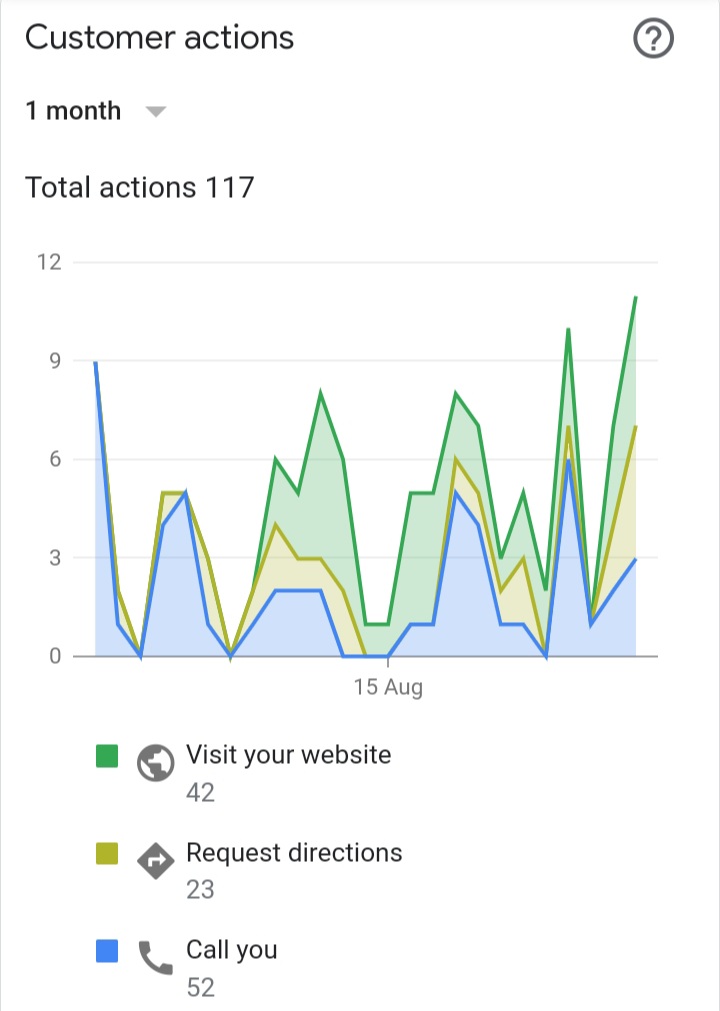The width and height of the screenshot is (720, 1011).
Task: Click the "Request directions" legend label
Action: coord(294,852)
